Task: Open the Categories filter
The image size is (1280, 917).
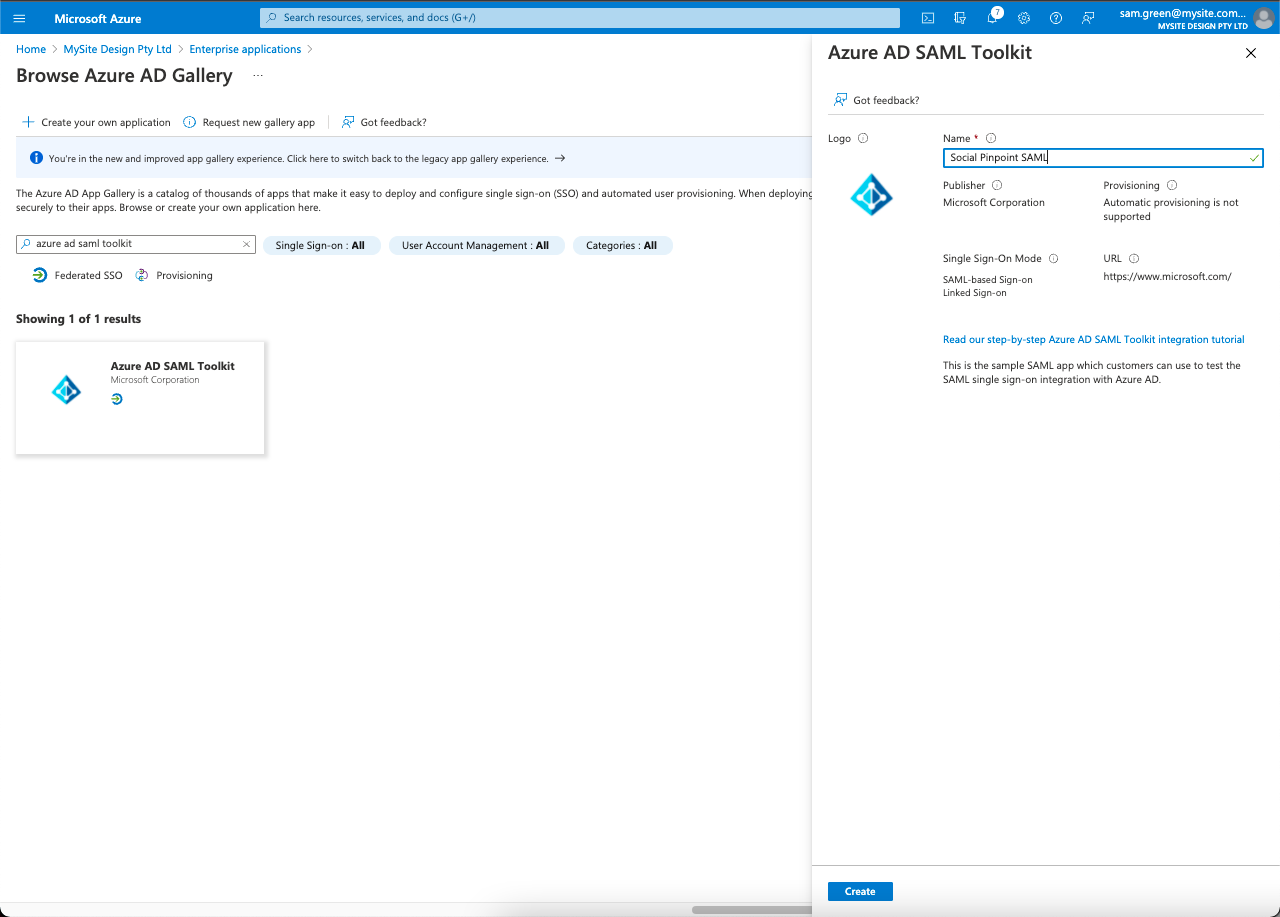Action: [622, 245]
